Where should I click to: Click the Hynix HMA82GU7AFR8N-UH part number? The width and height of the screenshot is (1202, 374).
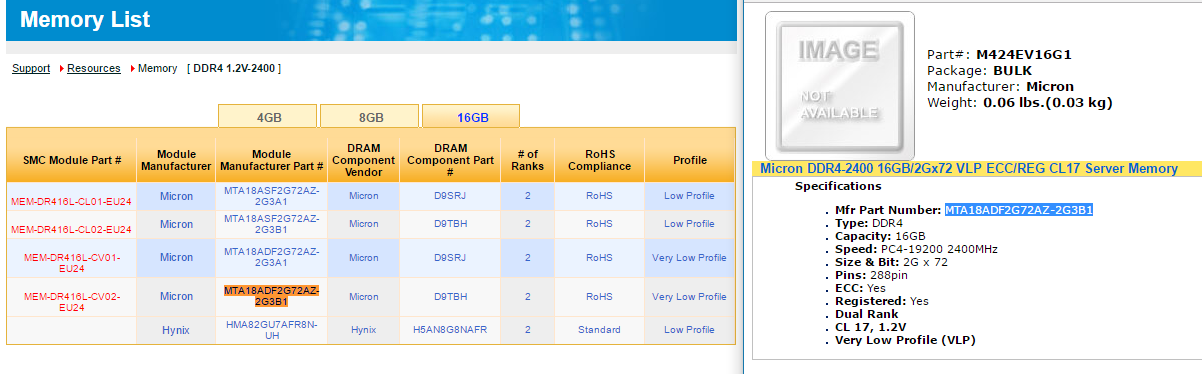tap(271, 330)
